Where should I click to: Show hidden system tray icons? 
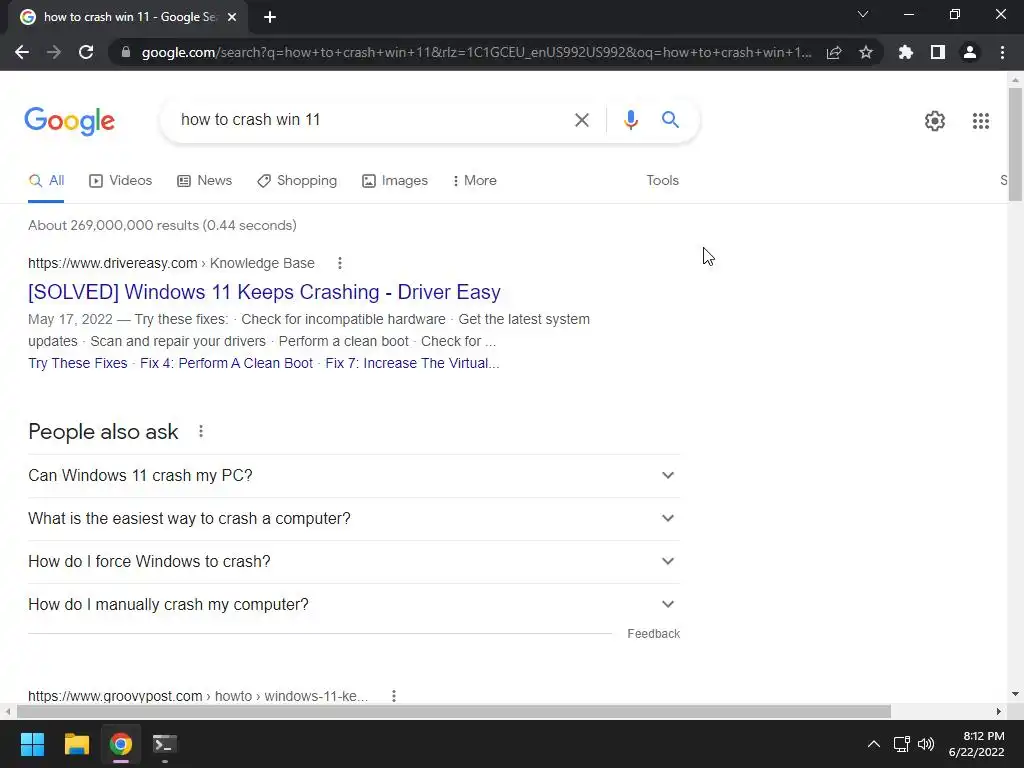pyautogui.click(x=873, y=744)
